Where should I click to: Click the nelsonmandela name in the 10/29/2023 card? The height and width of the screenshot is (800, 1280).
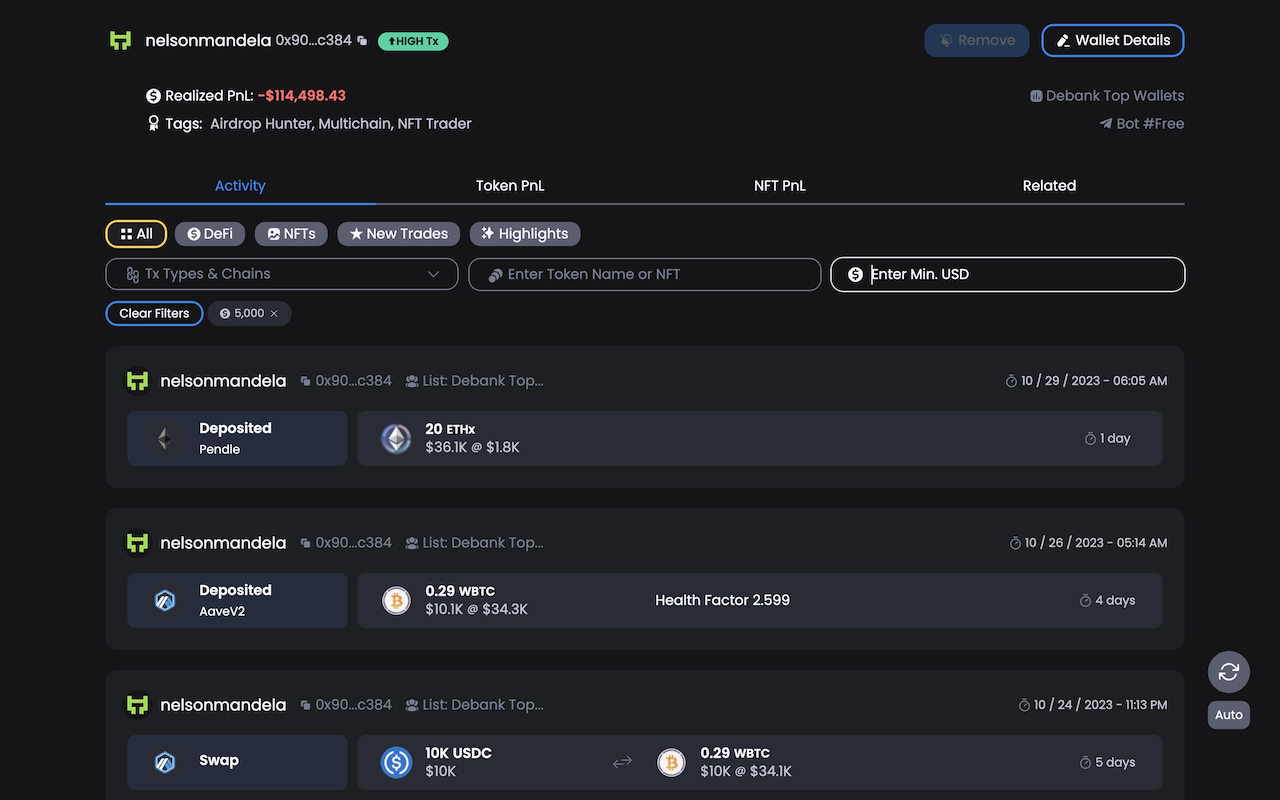[223, 381]
